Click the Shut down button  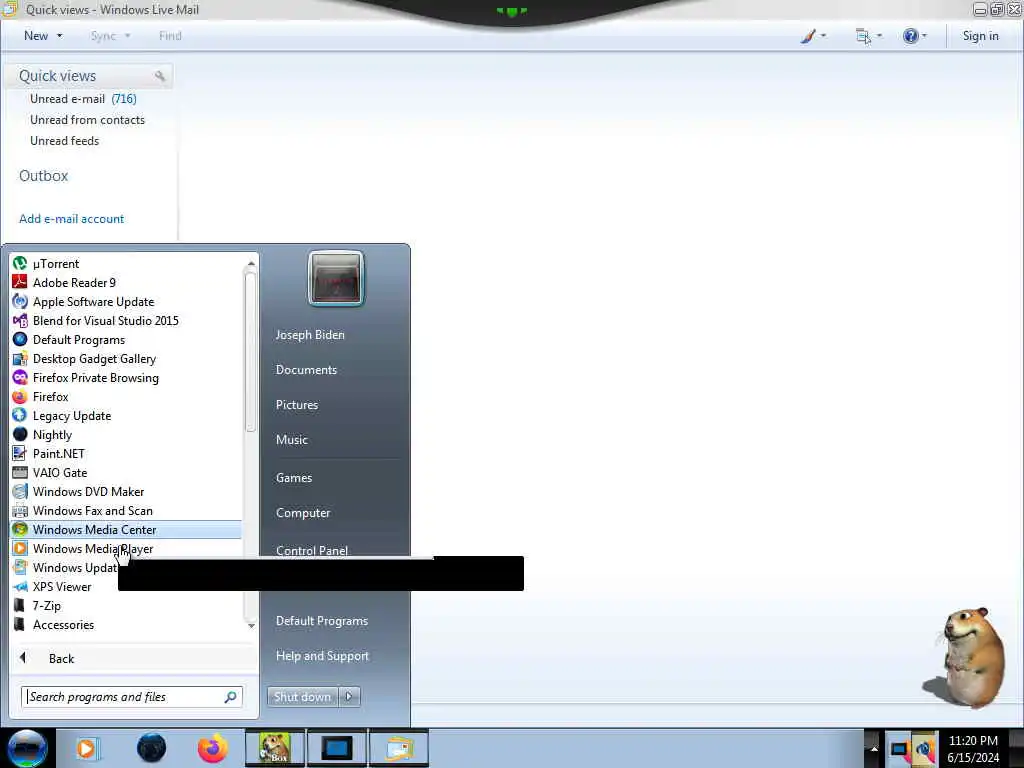click(302, 697)
